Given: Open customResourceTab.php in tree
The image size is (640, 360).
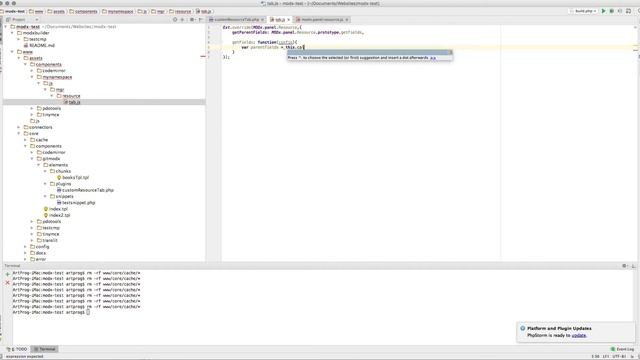Looking at the screenshot, I should tap(88, 190).
